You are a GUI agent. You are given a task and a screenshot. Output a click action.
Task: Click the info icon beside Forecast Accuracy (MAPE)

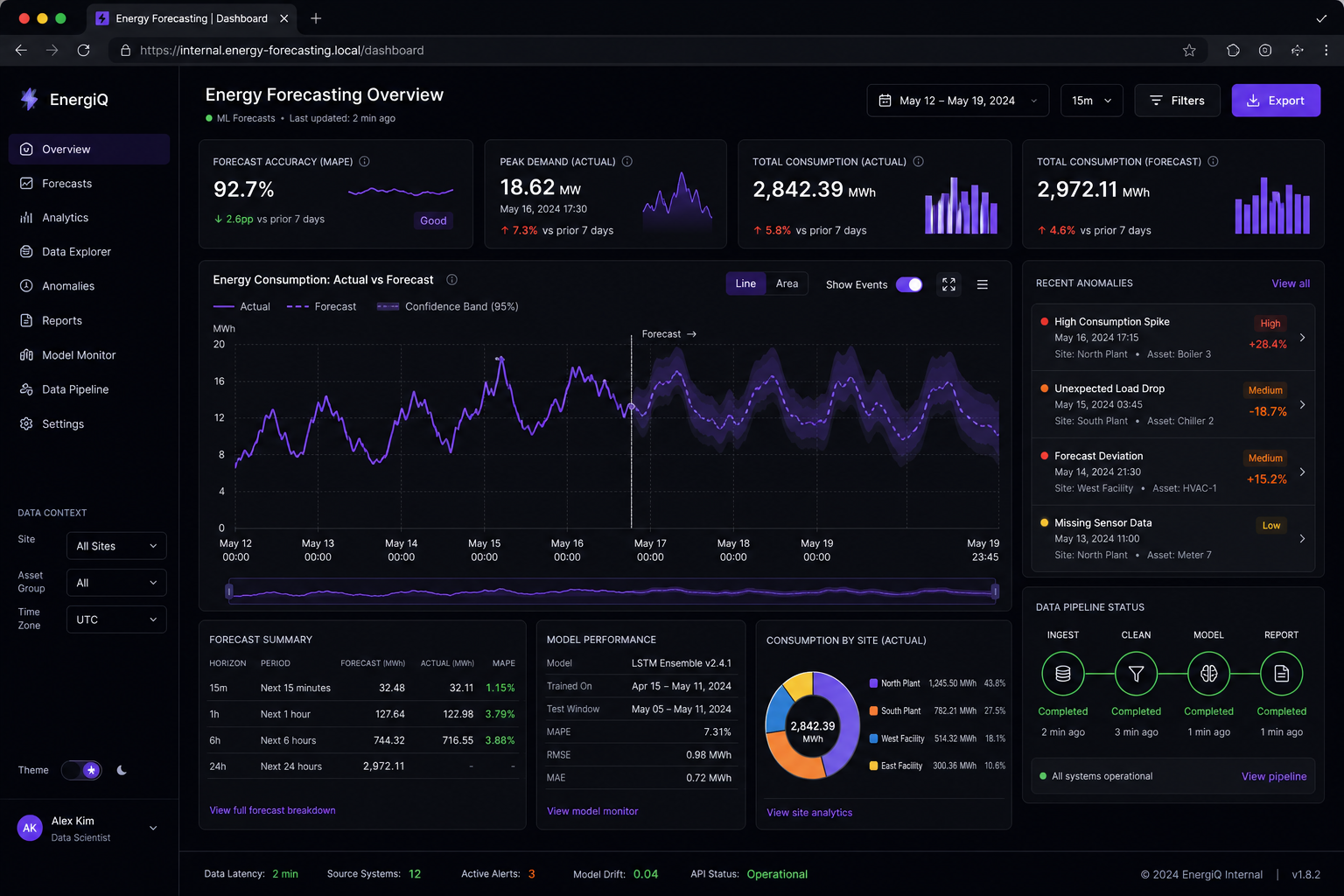[x=365, y=162]
